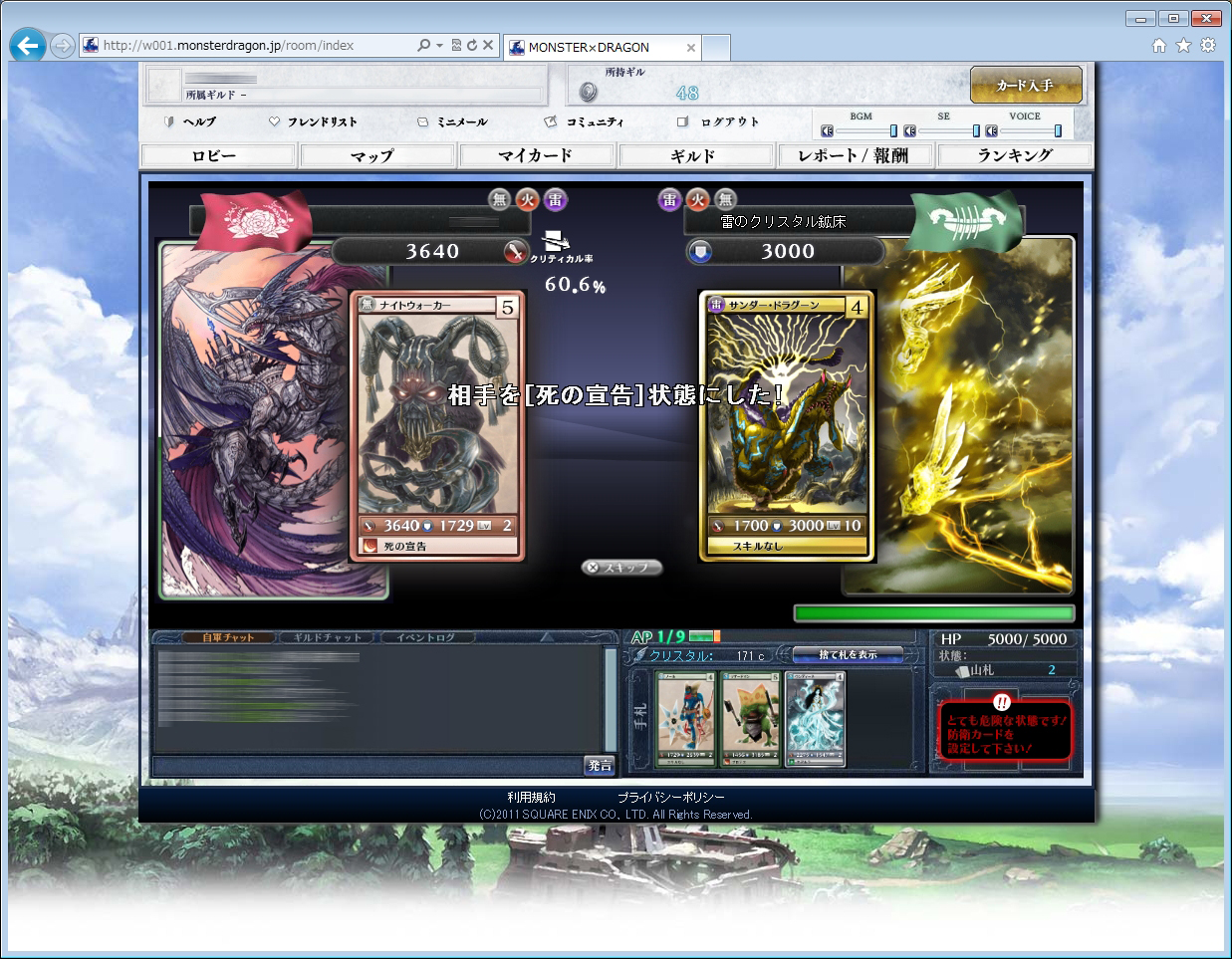Open 利用規約 terms of use link
This screenshot has width=1232, height=959.
pyautogui.click(x=531, y=798)
